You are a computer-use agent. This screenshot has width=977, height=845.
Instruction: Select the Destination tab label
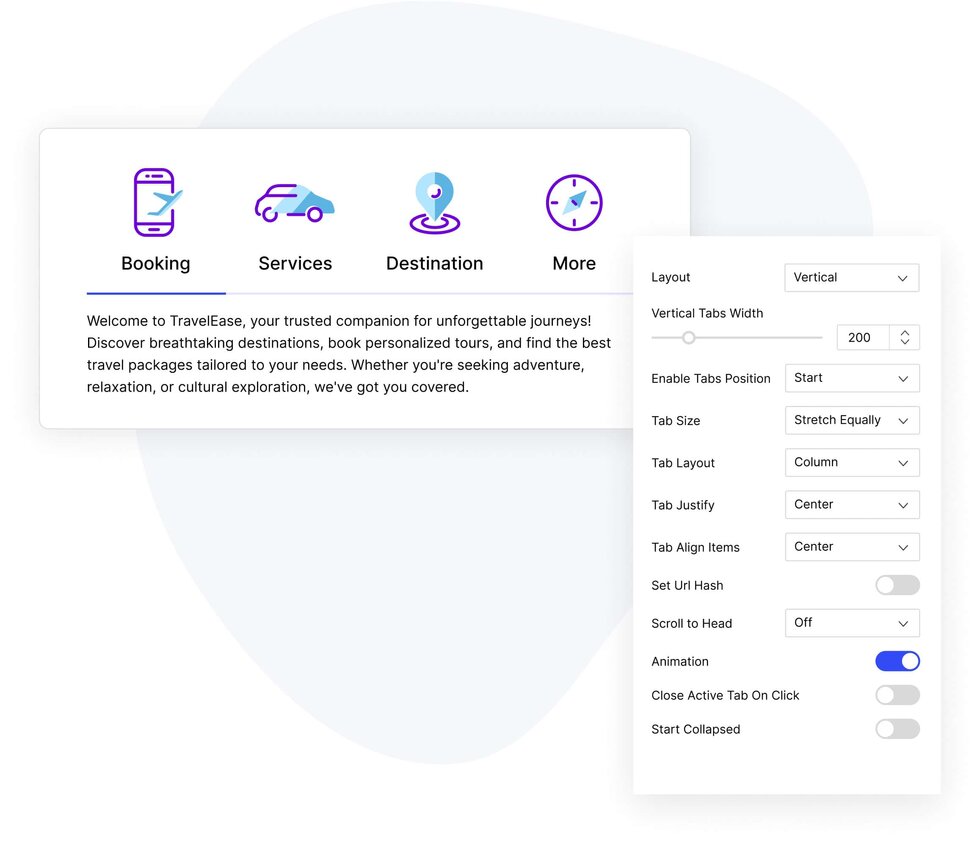click(434, 264)
